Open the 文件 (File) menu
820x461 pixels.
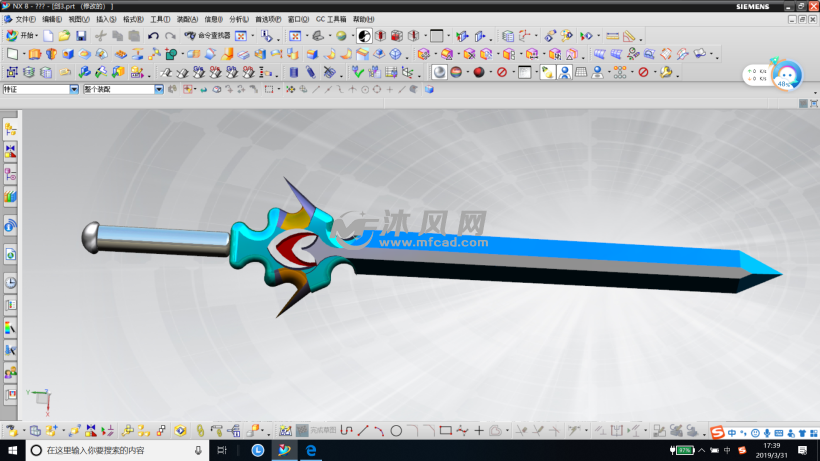tap(25, 19)
